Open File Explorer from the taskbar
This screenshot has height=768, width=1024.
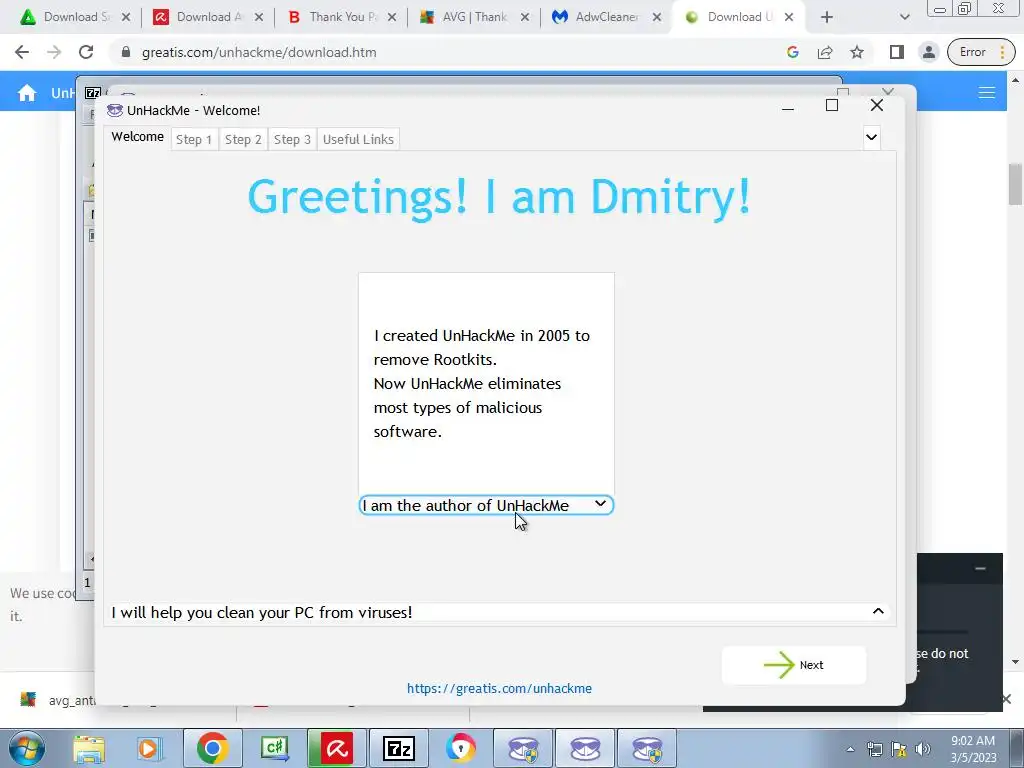(x=89, y=748)
